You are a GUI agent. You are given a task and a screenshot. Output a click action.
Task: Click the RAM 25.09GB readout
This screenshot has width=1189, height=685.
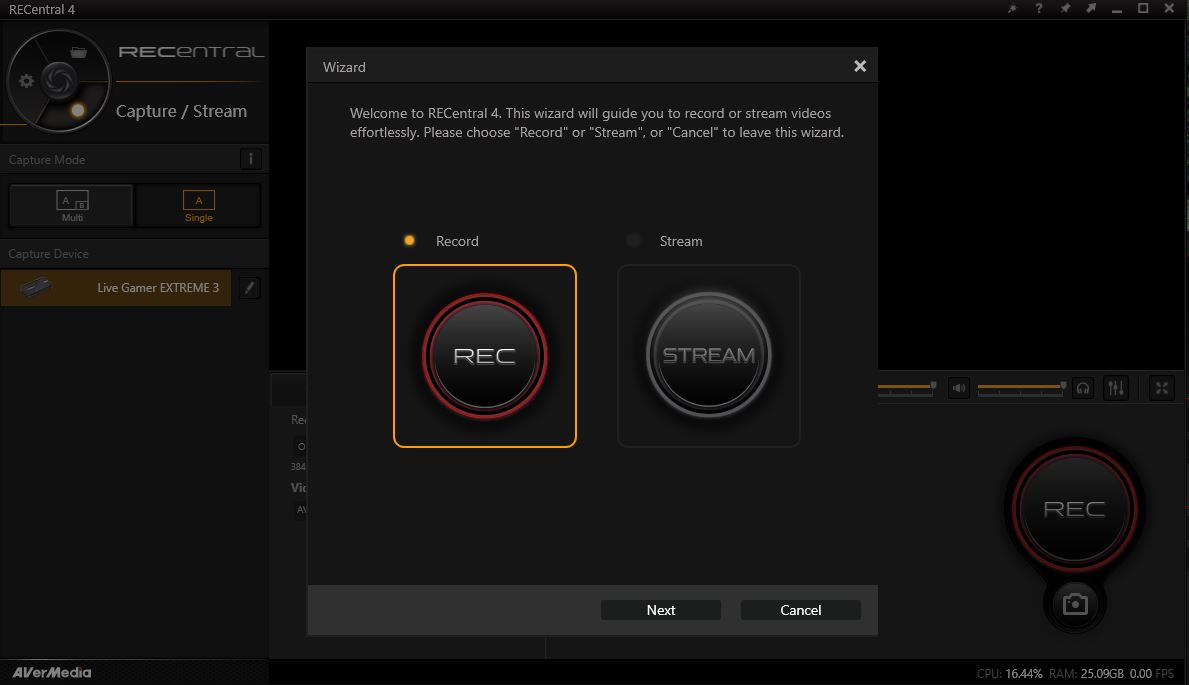pos(1087,674)
